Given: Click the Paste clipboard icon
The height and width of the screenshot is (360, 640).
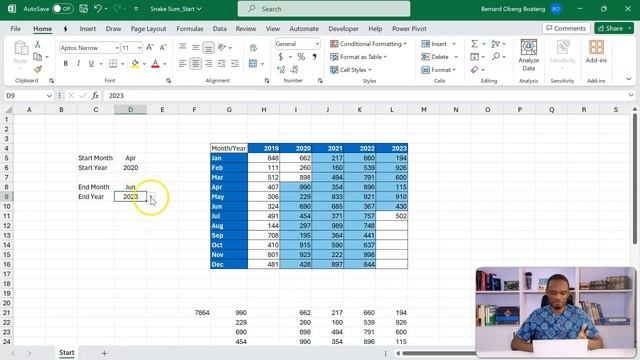Looking at the screenshot, I should point(20,49).
